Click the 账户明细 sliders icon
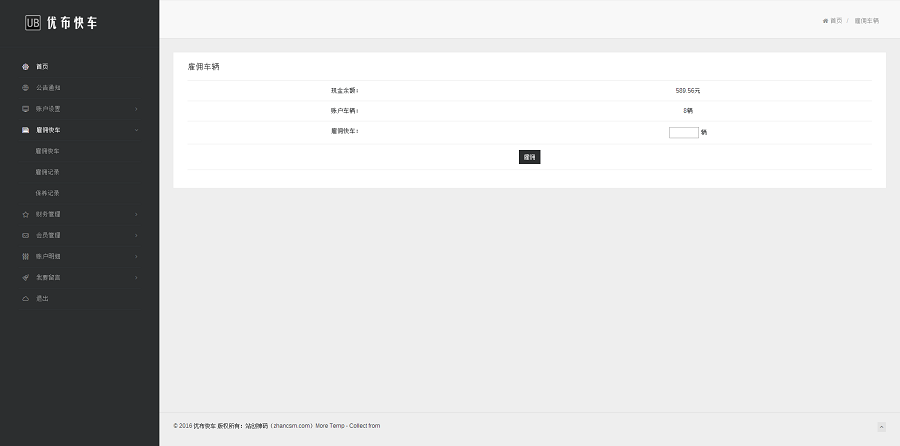This screenshot has height=446, width=900. (x=25, y=257)
